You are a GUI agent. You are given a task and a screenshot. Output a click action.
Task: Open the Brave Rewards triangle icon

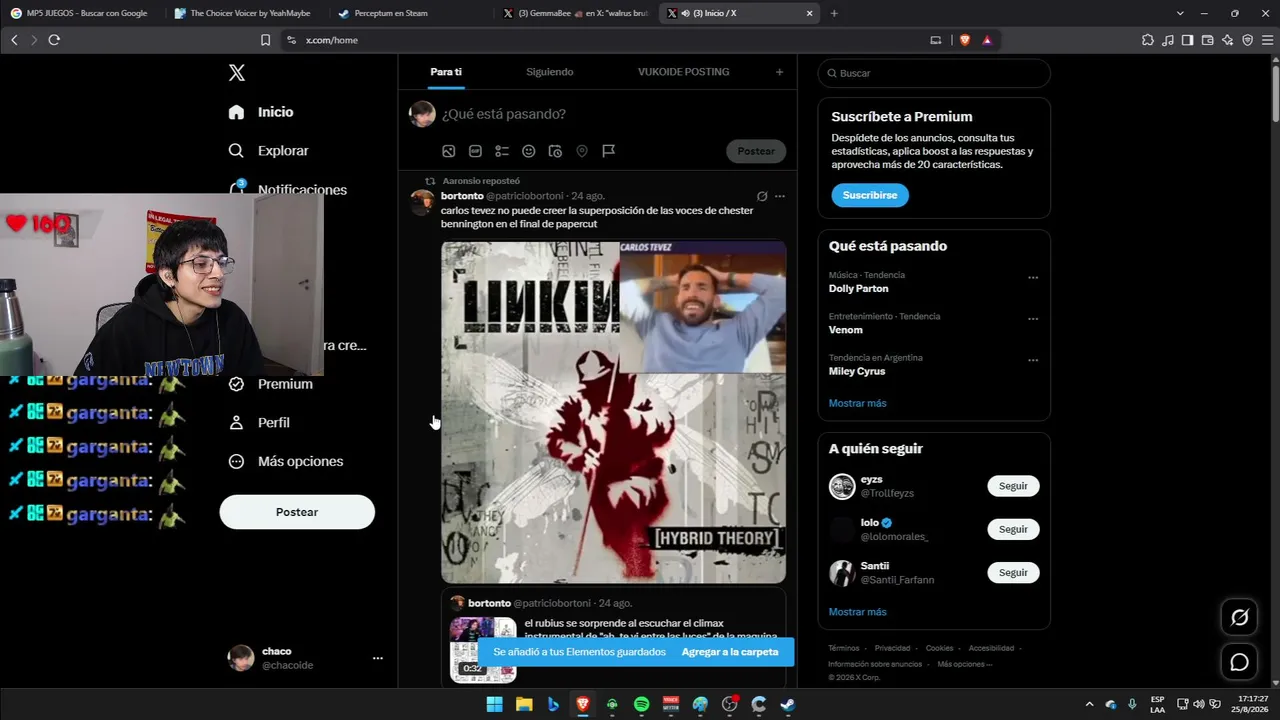[987, 40]
